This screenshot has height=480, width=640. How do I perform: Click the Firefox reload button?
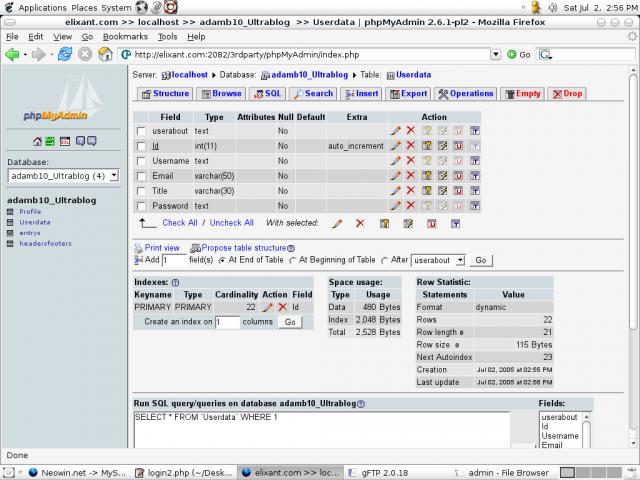coord(65,54)
